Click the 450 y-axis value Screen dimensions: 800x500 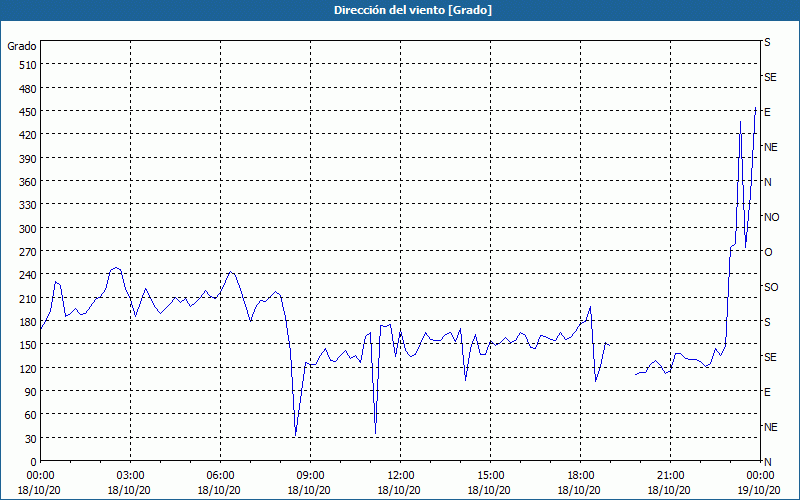click(28, 112)
